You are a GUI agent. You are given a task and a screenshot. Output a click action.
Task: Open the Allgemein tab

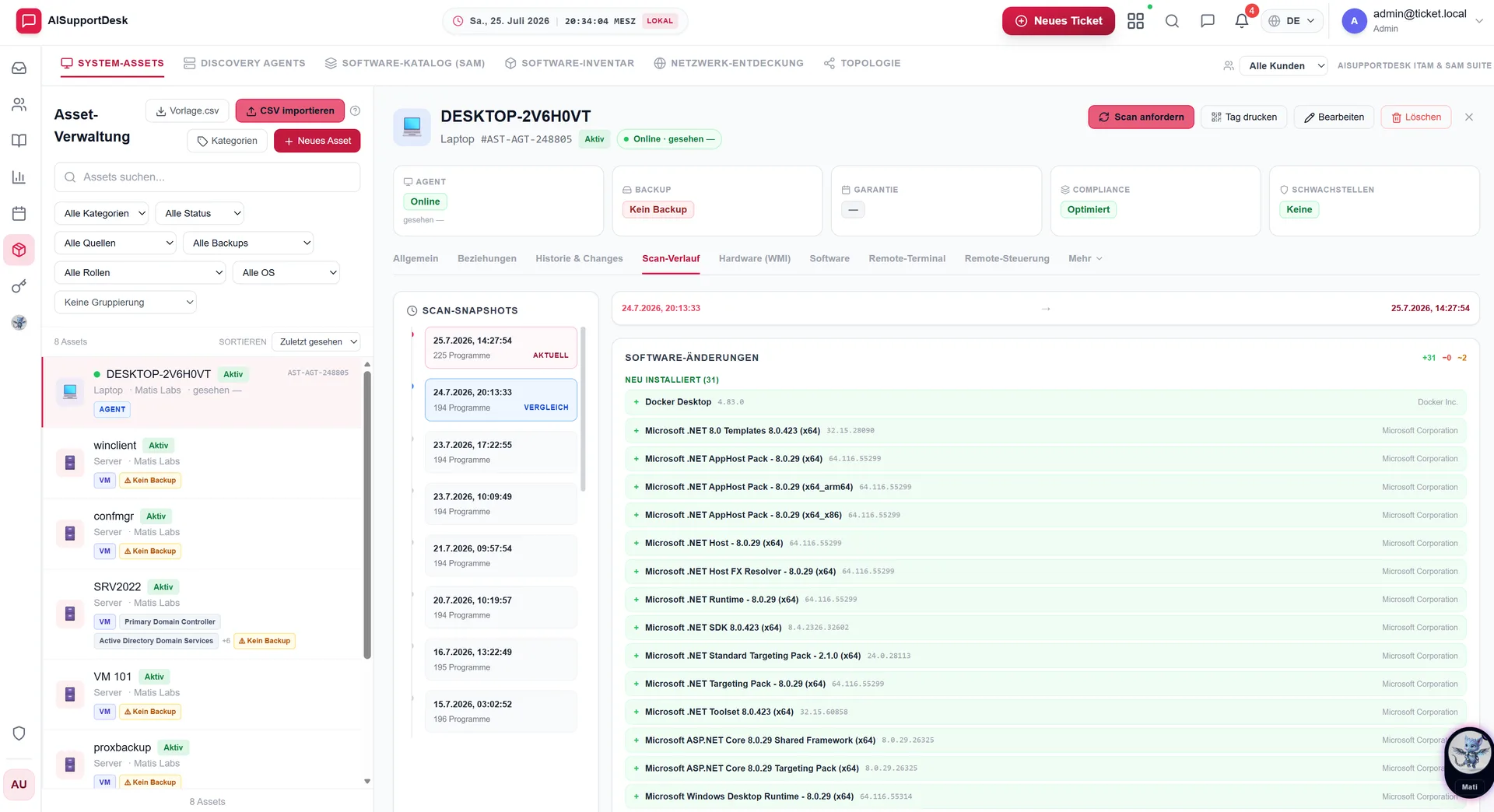(x=416, y=258)
